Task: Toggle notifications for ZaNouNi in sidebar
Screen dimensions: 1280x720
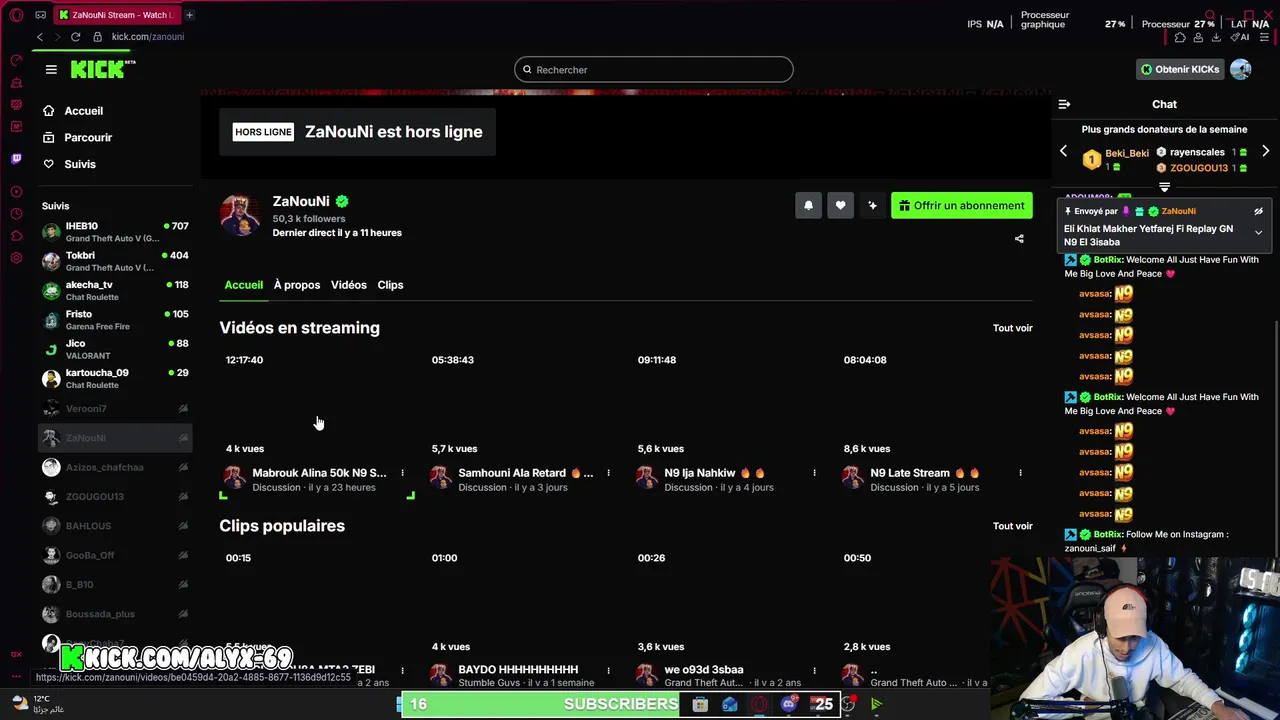Action: 183,438
